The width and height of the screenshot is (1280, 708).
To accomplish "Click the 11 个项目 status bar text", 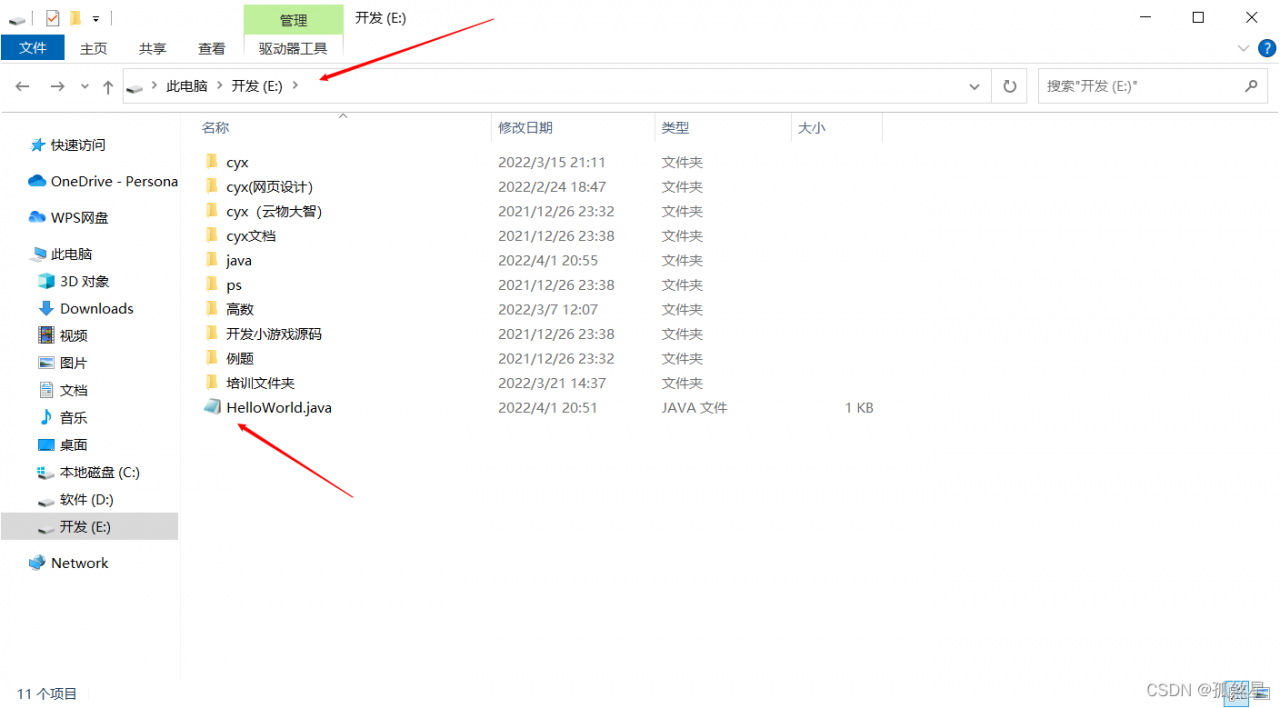I will pos(47,693).
